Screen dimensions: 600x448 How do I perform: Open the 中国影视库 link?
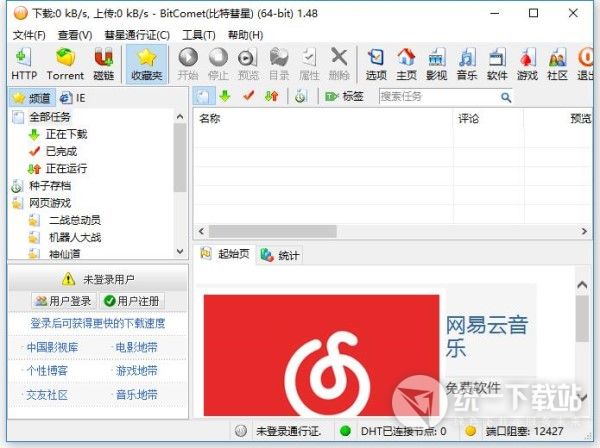point(52,348)
